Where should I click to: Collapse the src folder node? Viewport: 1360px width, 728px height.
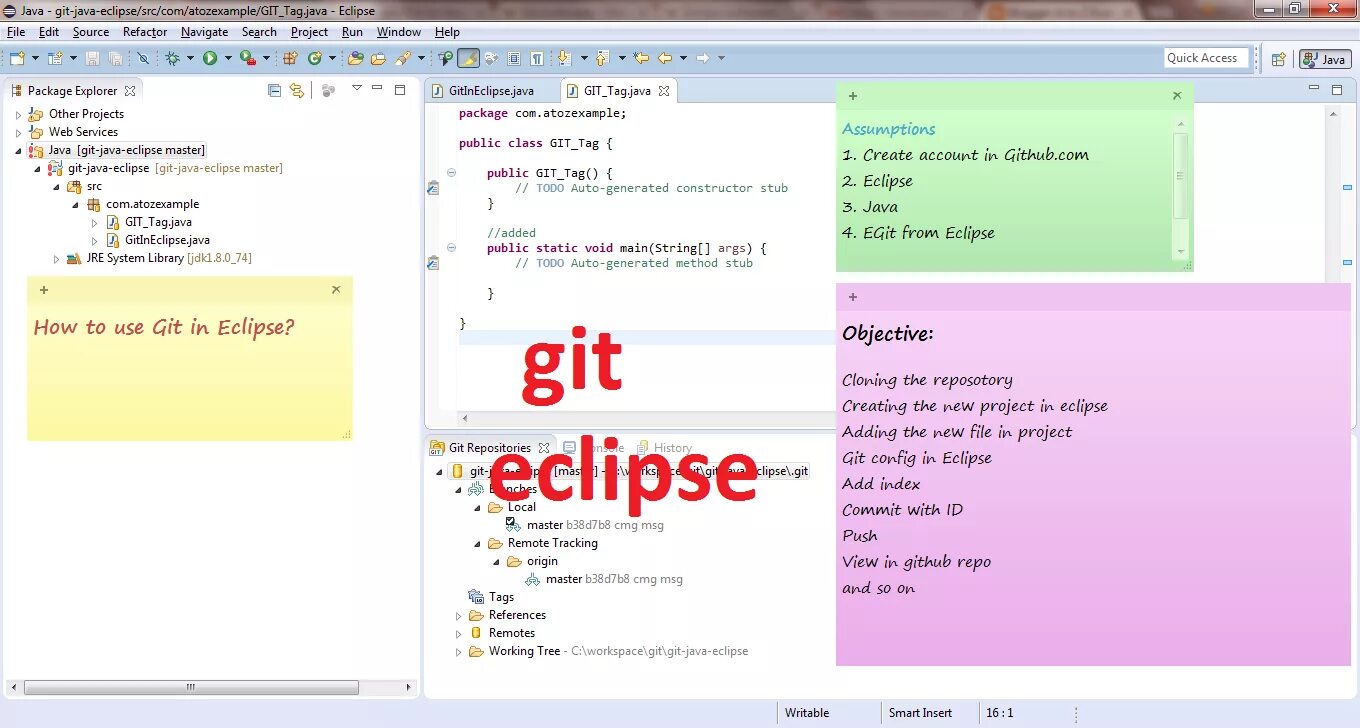coord(56,186)
